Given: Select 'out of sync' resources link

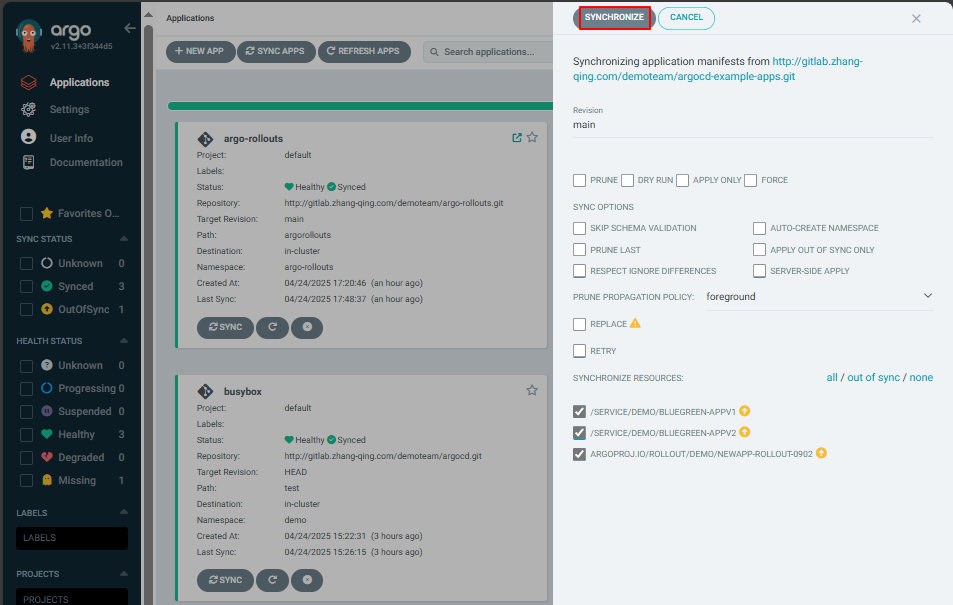Looking at the screenshot, I should coord(873,378).
